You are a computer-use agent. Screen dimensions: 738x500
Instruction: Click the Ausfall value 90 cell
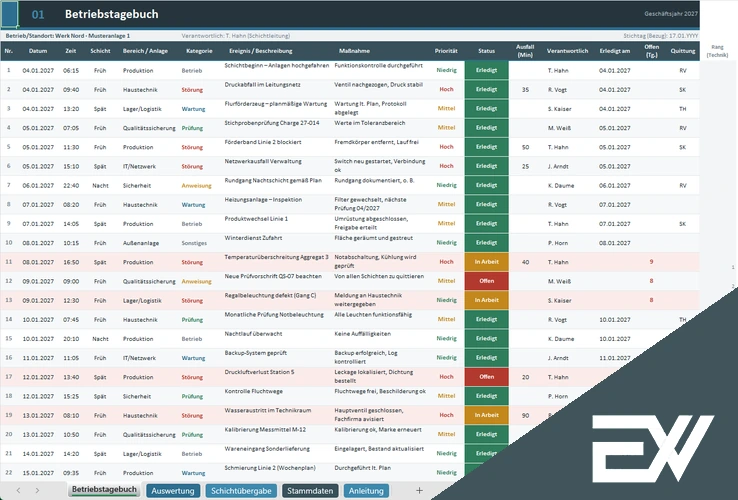point(525,415)
